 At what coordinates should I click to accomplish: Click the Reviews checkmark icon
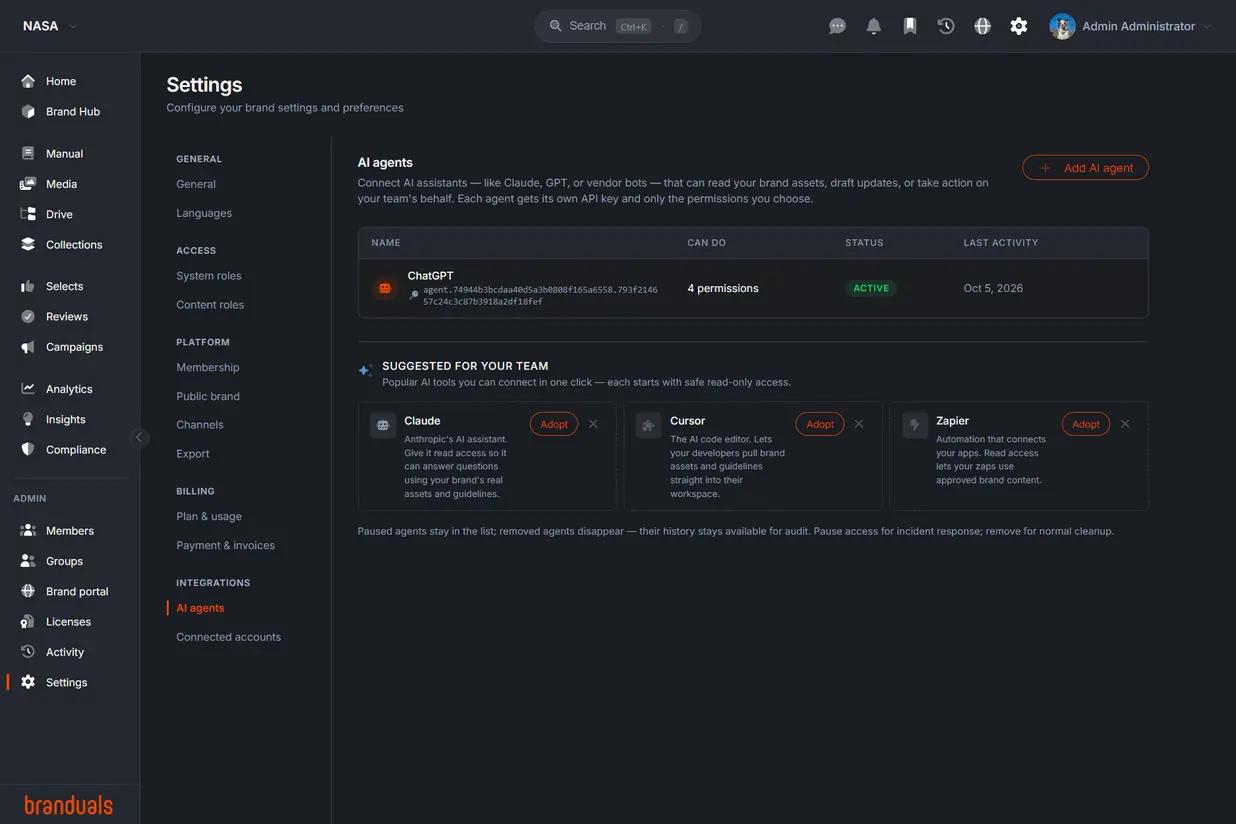point(28,316)
